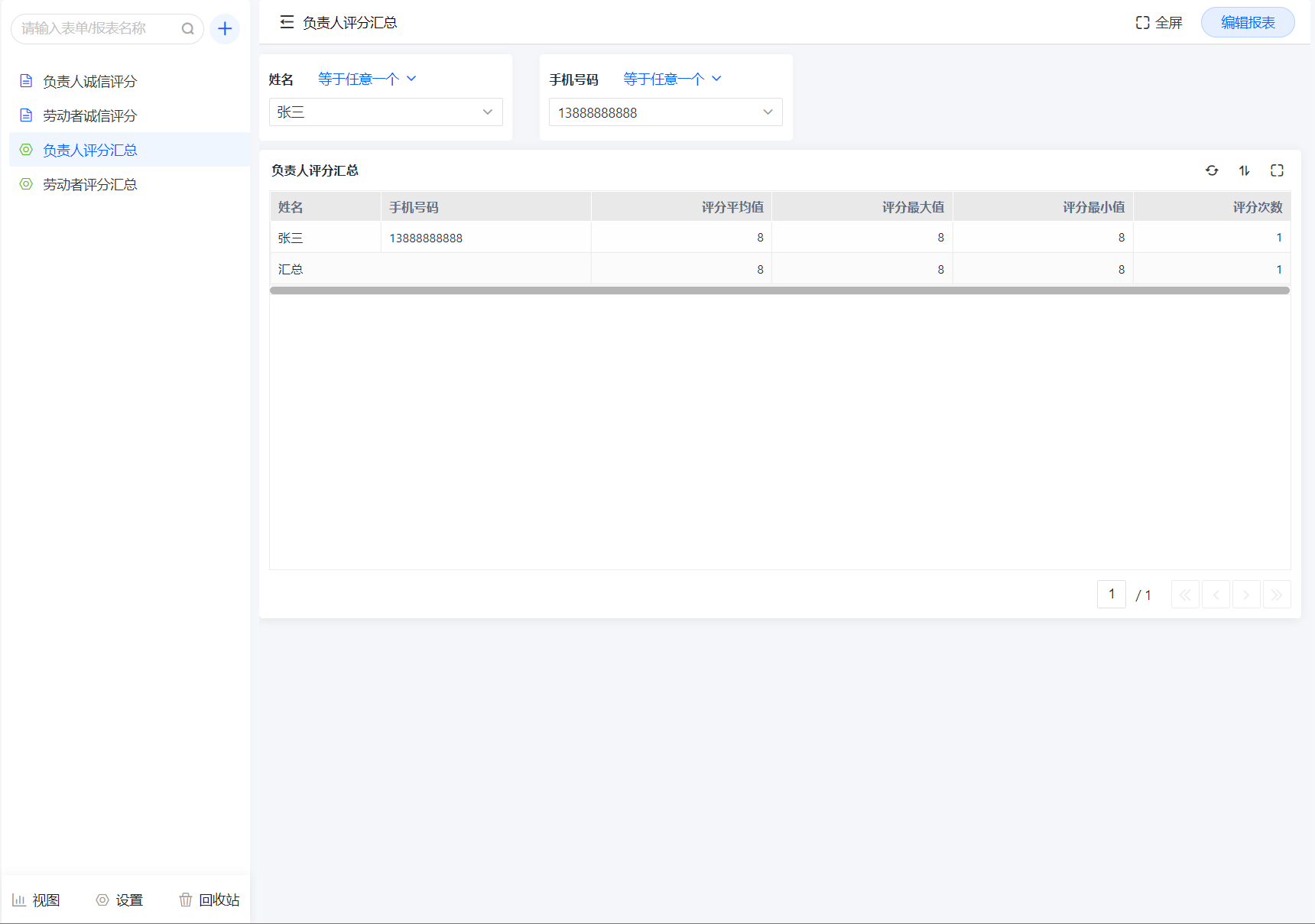The image size is (1315, 924).
Task: Click the 编辑报表 button
Action: pyautogui.click(x=1247, y=23)
